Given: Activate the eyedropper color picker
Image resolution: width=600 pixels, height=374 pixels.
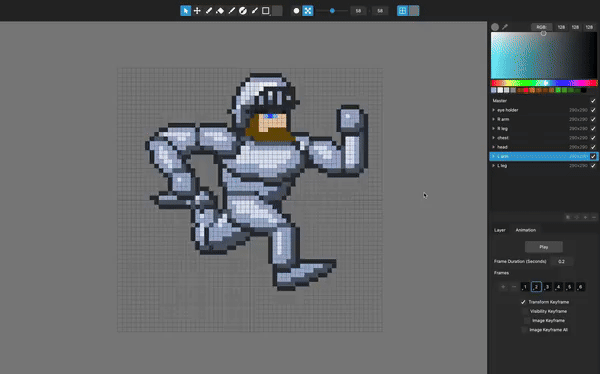Looking at the screenshot, I should (x=505, y=27).
